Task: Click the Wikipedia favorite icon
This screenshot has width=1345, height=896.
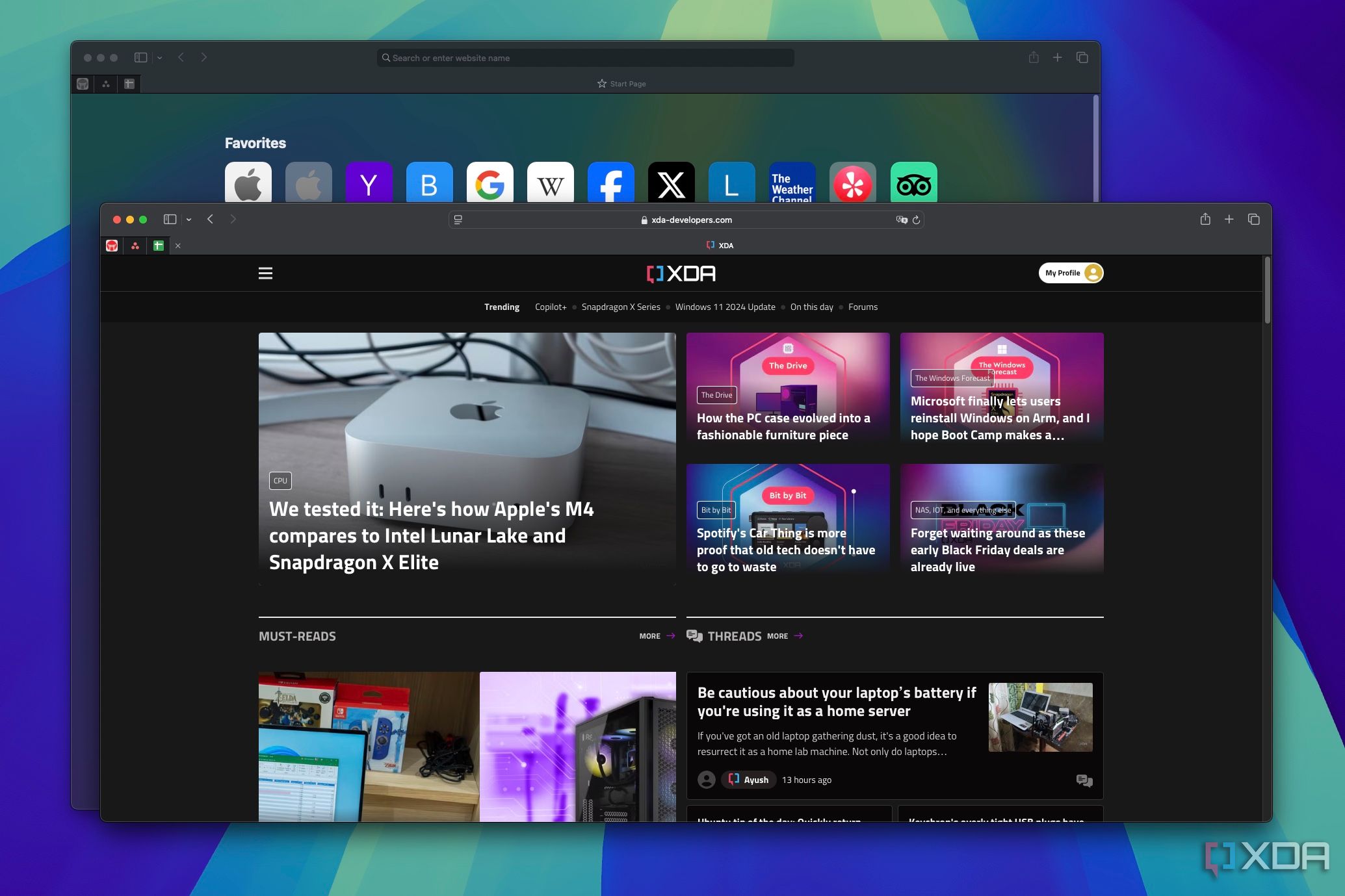Action: click(x=551, y=183)
